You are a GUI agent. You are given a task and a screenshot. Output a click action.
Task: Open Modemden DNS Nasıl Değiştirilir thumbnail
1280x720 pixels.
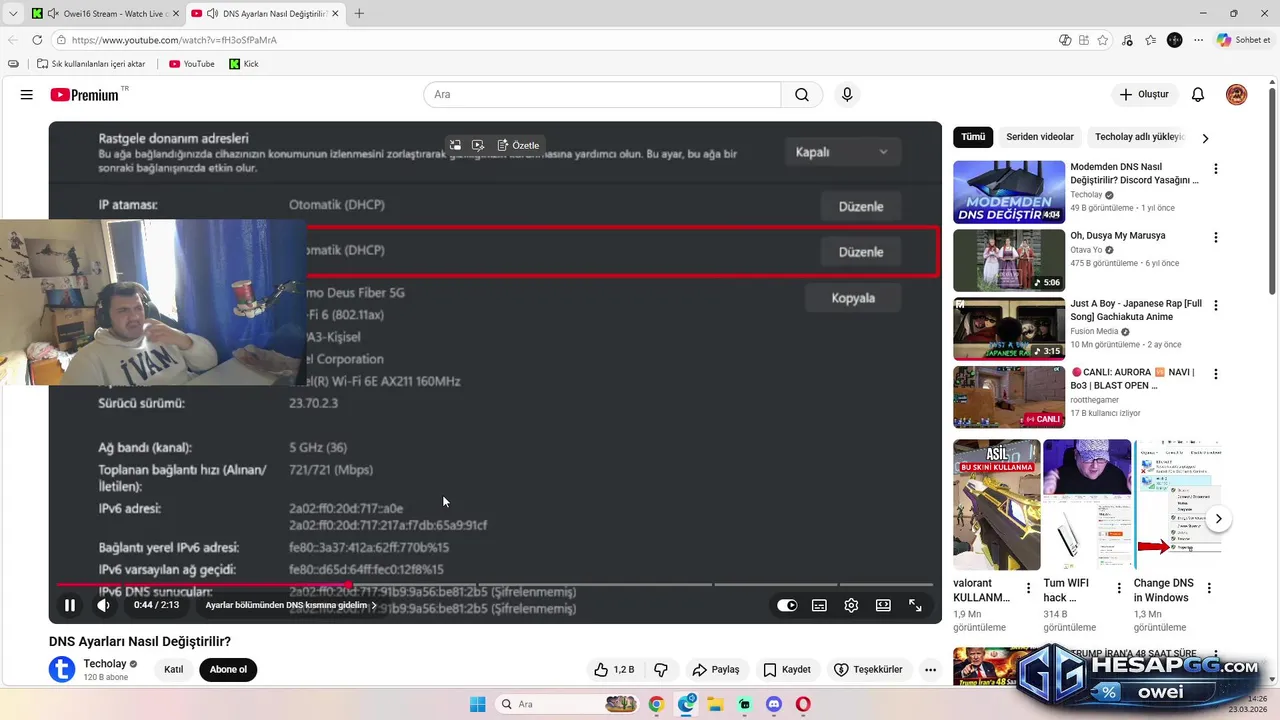1008,192
